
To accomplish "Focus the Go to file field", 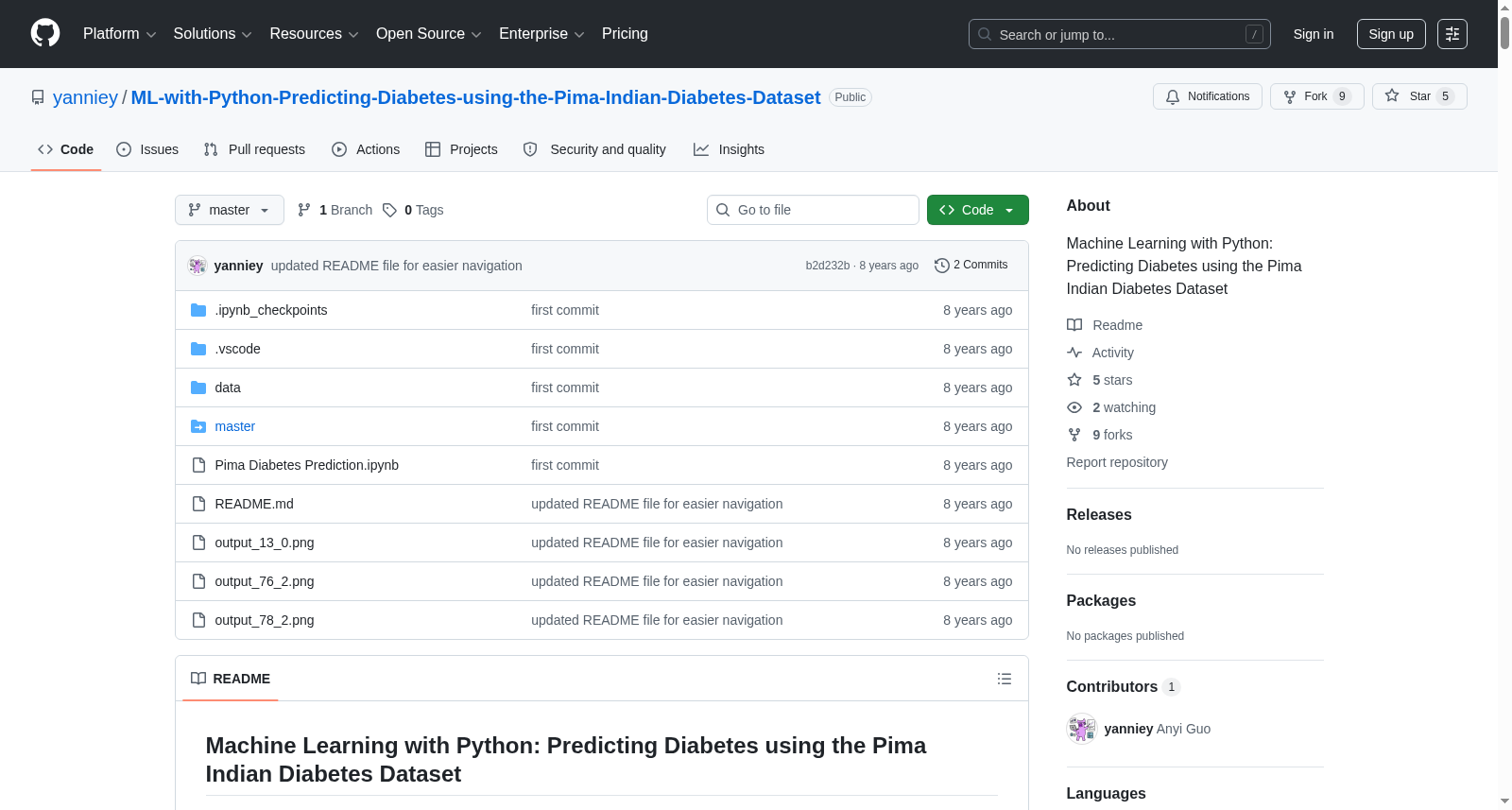I will [813, 210].
